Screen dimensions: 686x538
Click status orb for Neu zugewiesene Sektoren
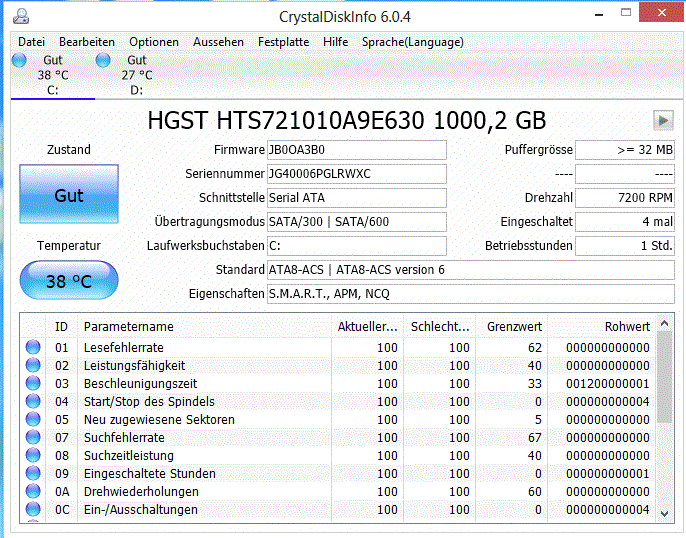(33, 419)
